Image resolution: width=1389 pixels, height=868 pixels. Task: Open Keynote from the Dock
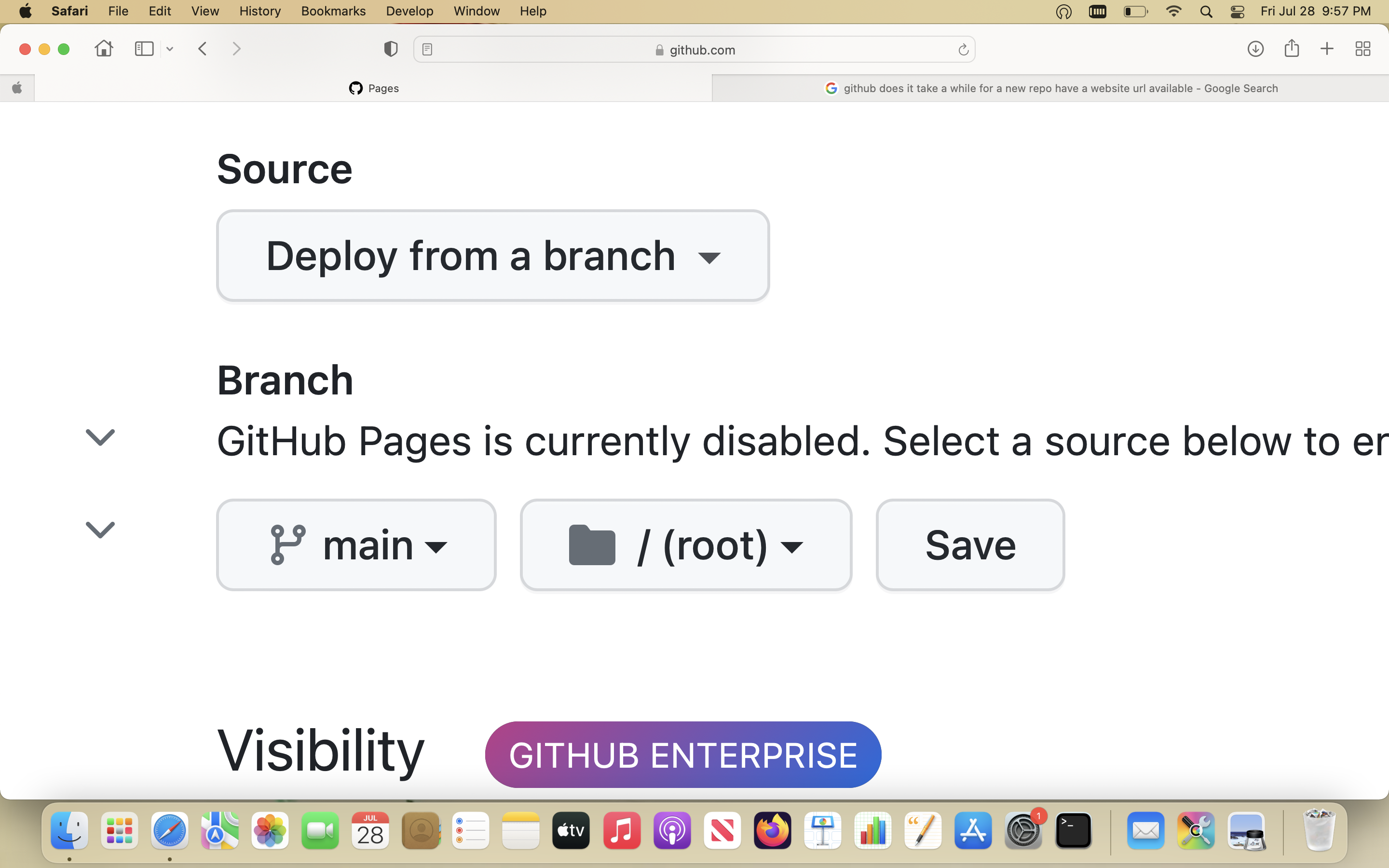pyautogui.click(x=822, y=830)
